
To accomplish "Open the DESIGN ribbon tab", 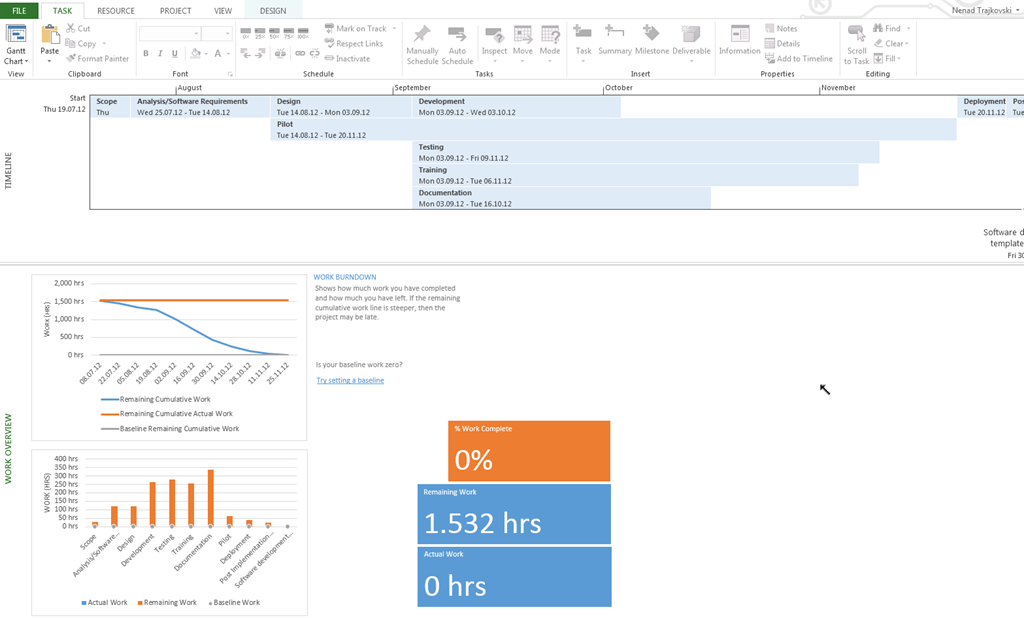I will (272, 11).
